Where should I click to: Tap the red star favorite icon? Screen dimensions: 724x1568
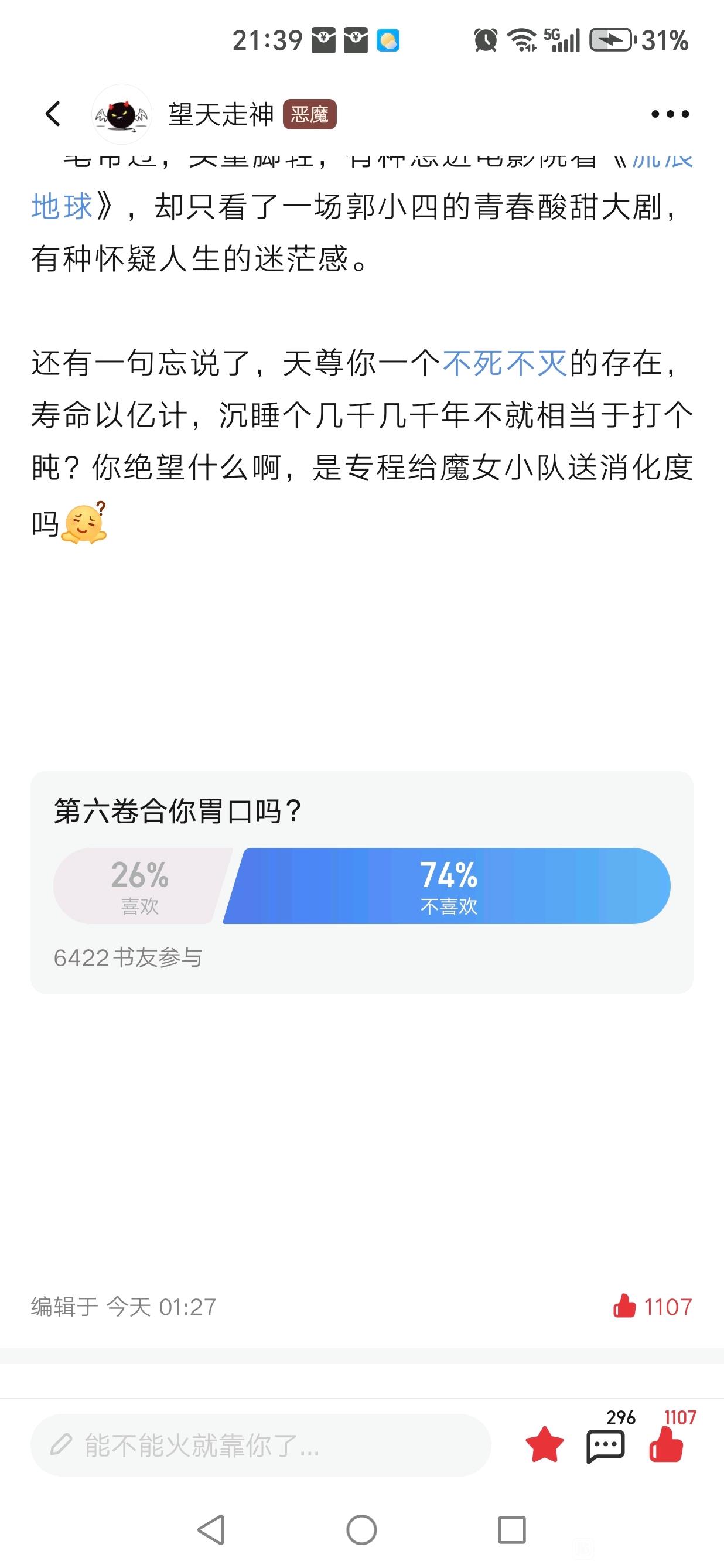coord(545,1444)
